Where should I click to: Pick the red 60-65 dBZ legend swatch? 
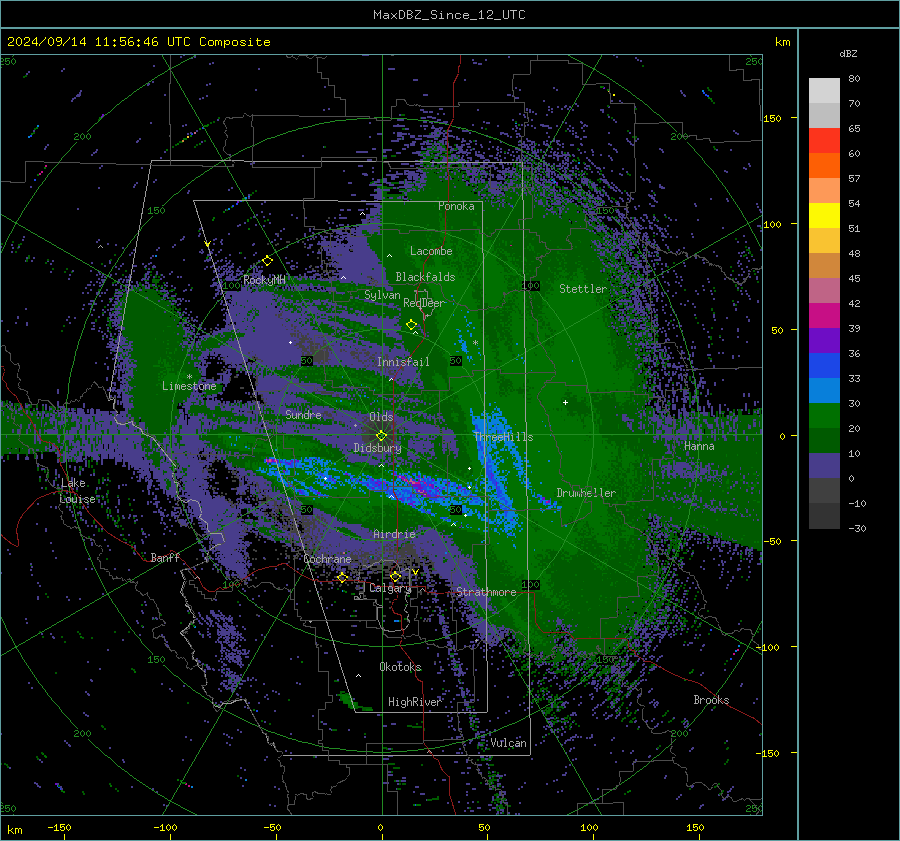[824, 141]
